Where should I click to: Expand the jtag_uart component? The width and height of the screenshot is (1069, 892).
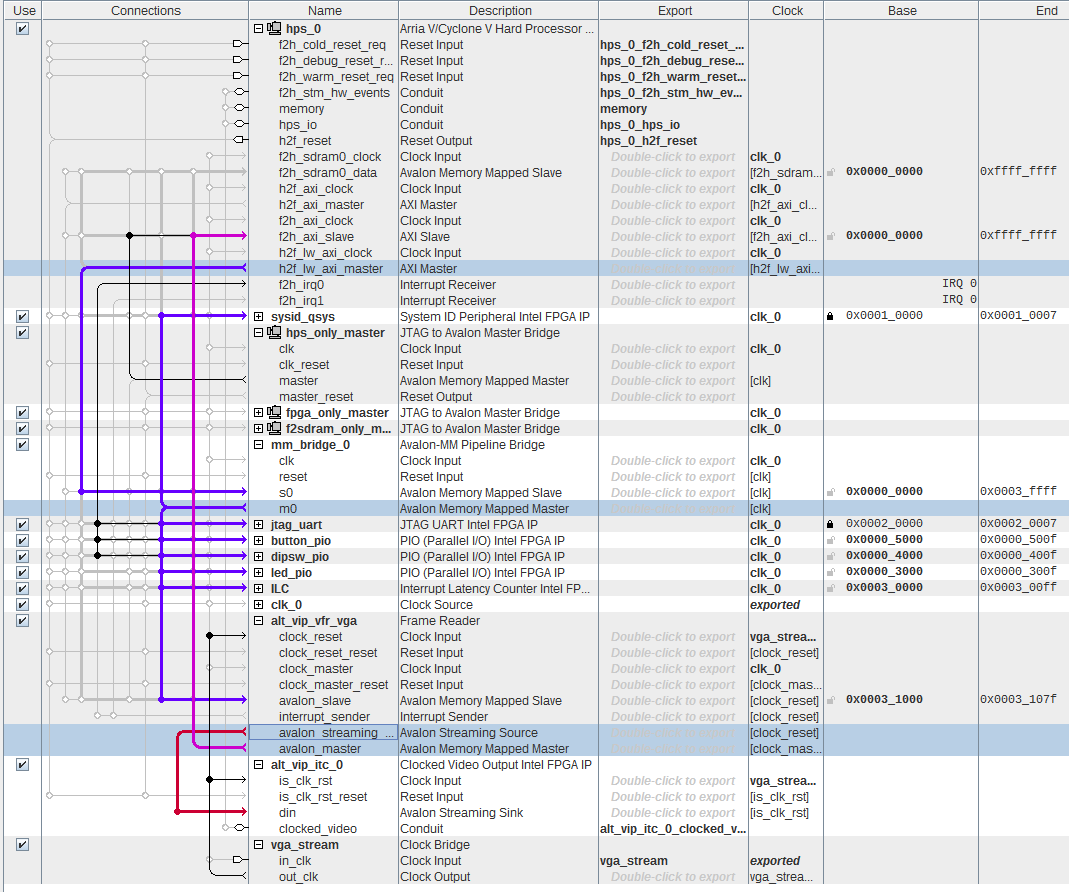258,524
